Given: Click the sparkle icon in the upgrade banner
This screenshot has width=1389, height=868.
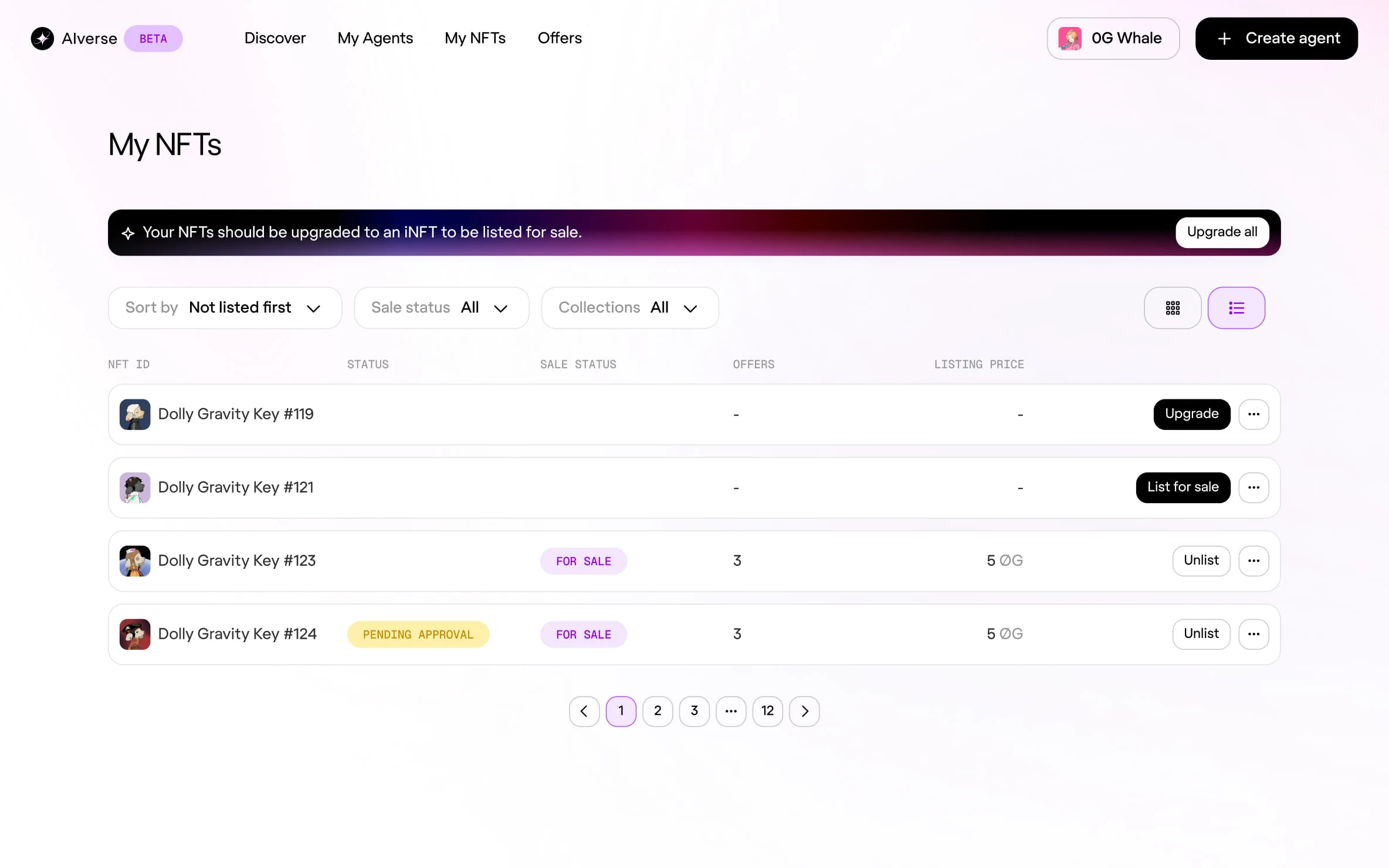Looking at the screenshot, I should tap(128, 233).
